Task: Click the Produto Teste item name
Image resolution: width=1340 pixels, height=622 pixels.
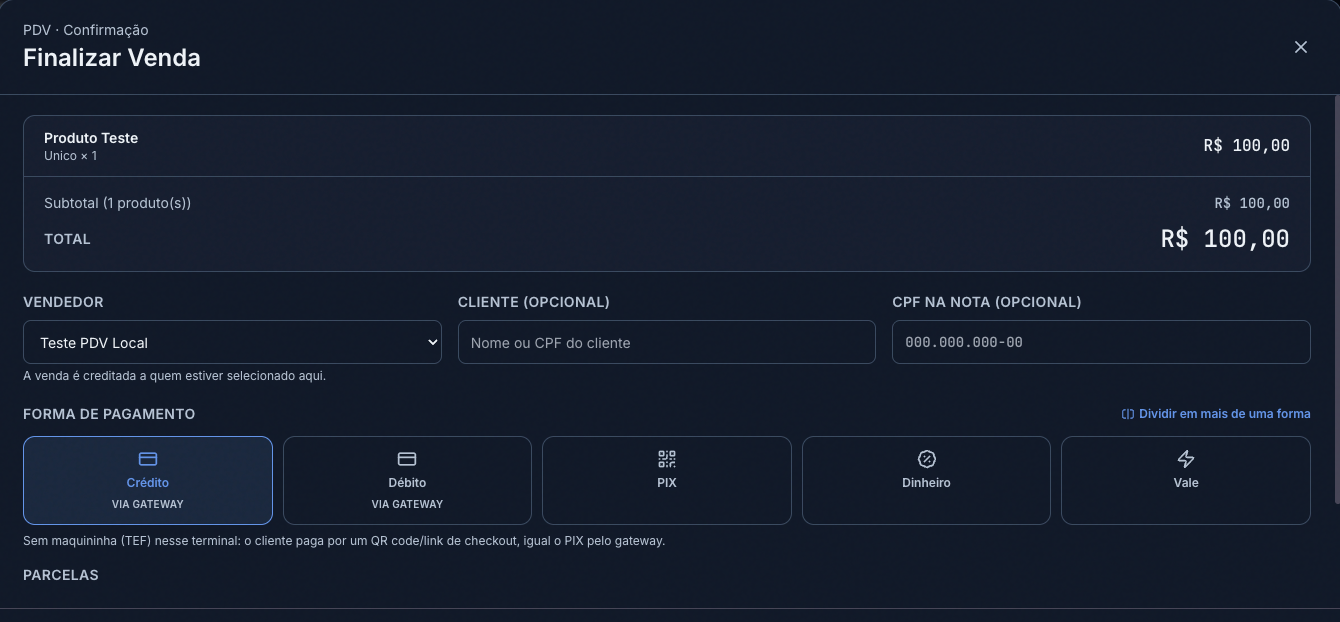Action: [x=91, y=138]
